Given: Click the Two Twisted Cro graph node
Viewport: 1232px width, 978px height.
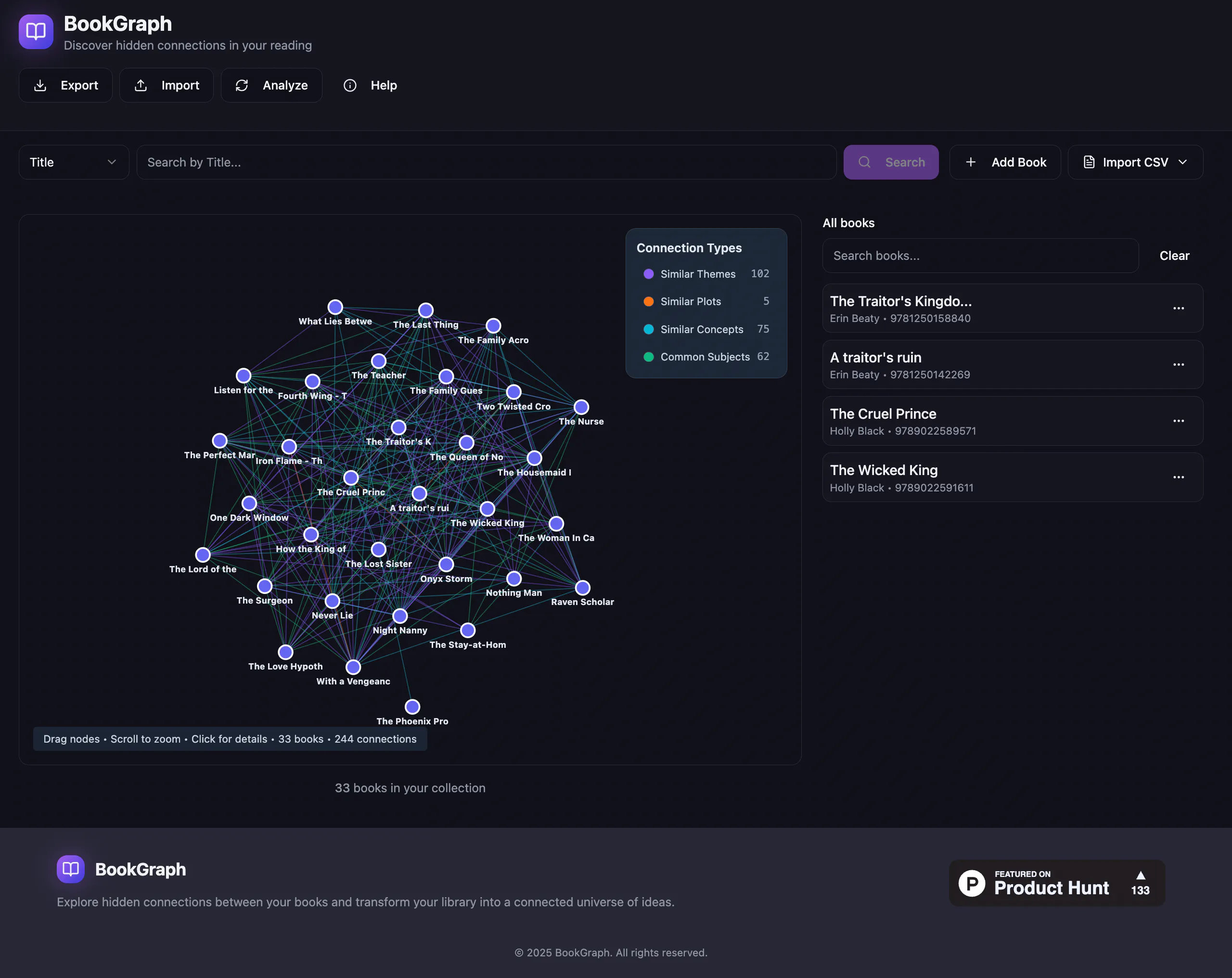Looking at the screenshot, I should point(513,392).
